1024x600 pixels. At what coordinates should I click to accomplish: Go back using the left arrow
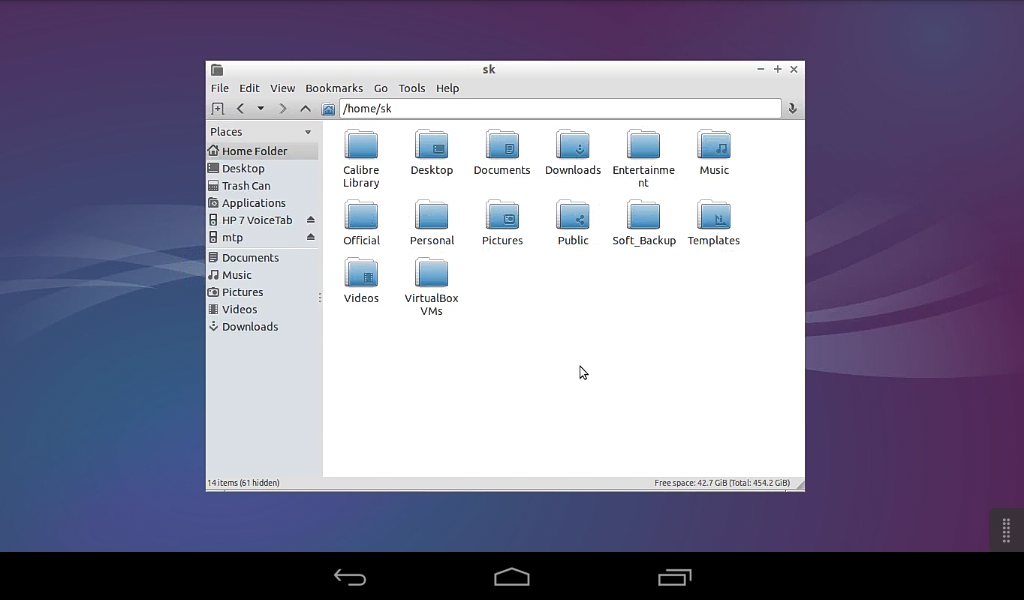[240, 109]
